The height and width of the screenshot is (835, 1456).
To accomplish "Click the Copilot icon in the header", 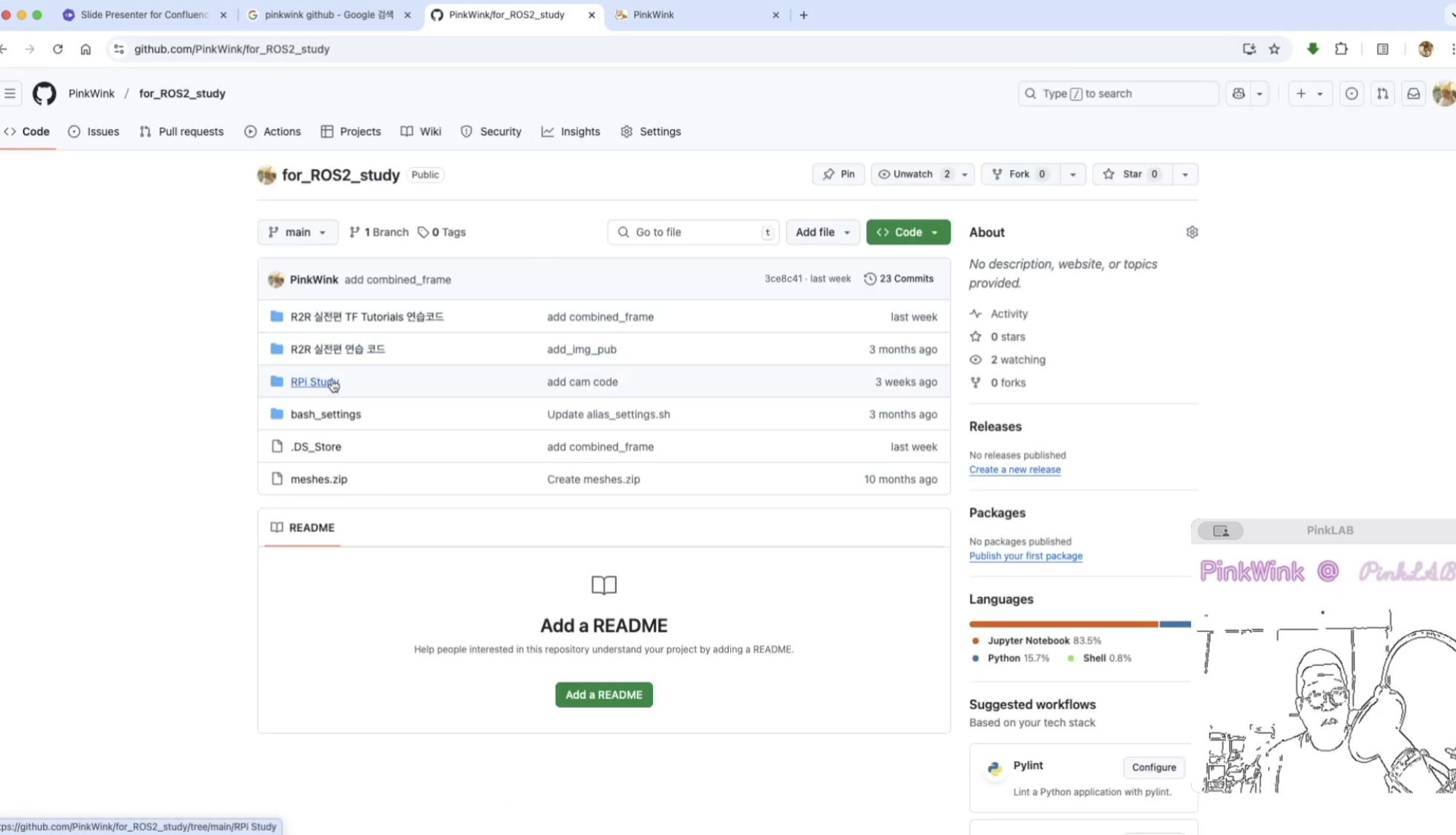I will tap(1238, 94).
